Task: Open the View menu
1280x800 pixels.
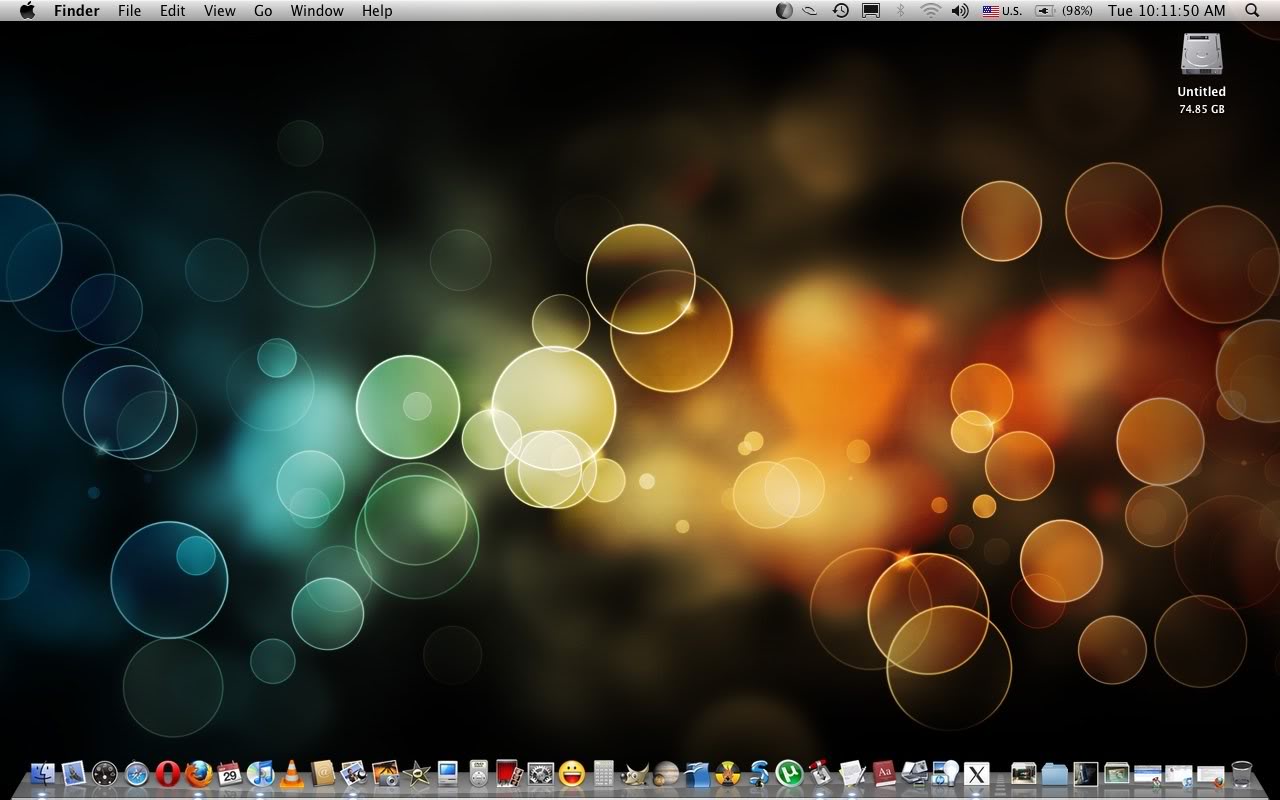Action: 220,10
